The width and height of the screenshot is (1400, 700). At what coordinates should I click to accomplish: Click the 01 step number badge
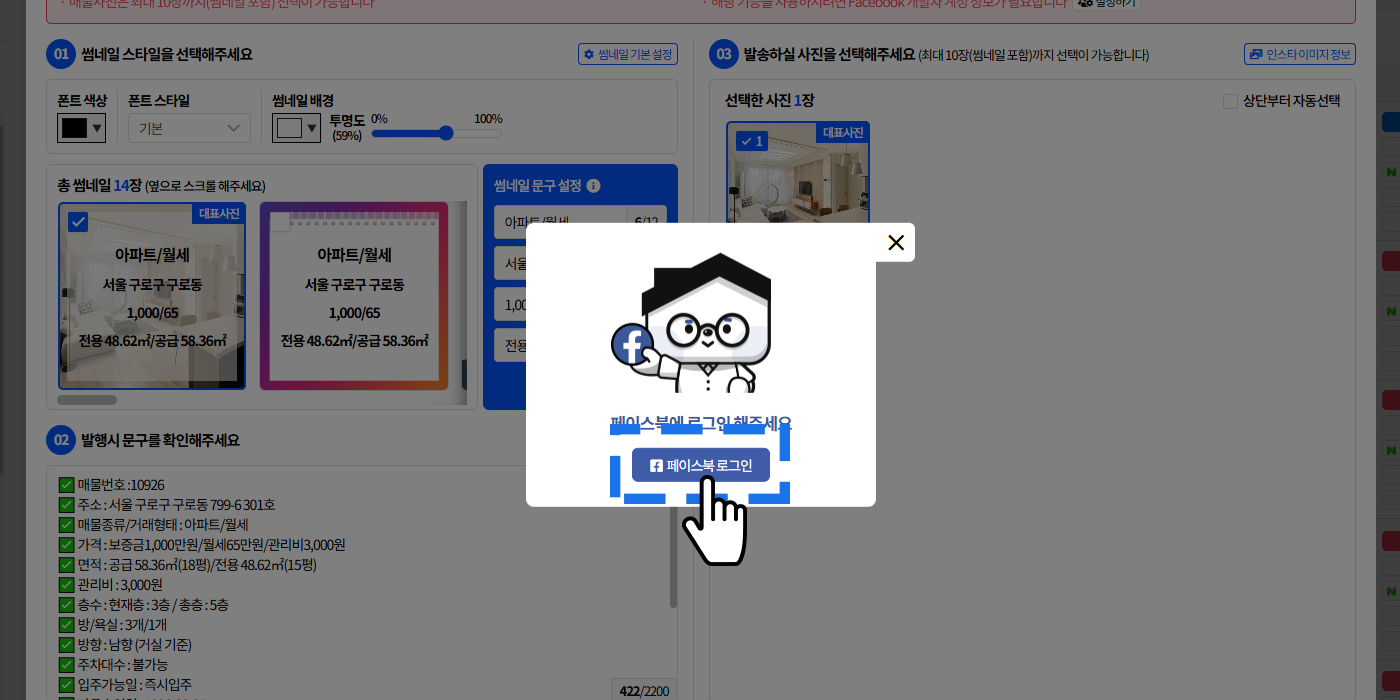tap(61, 54)
